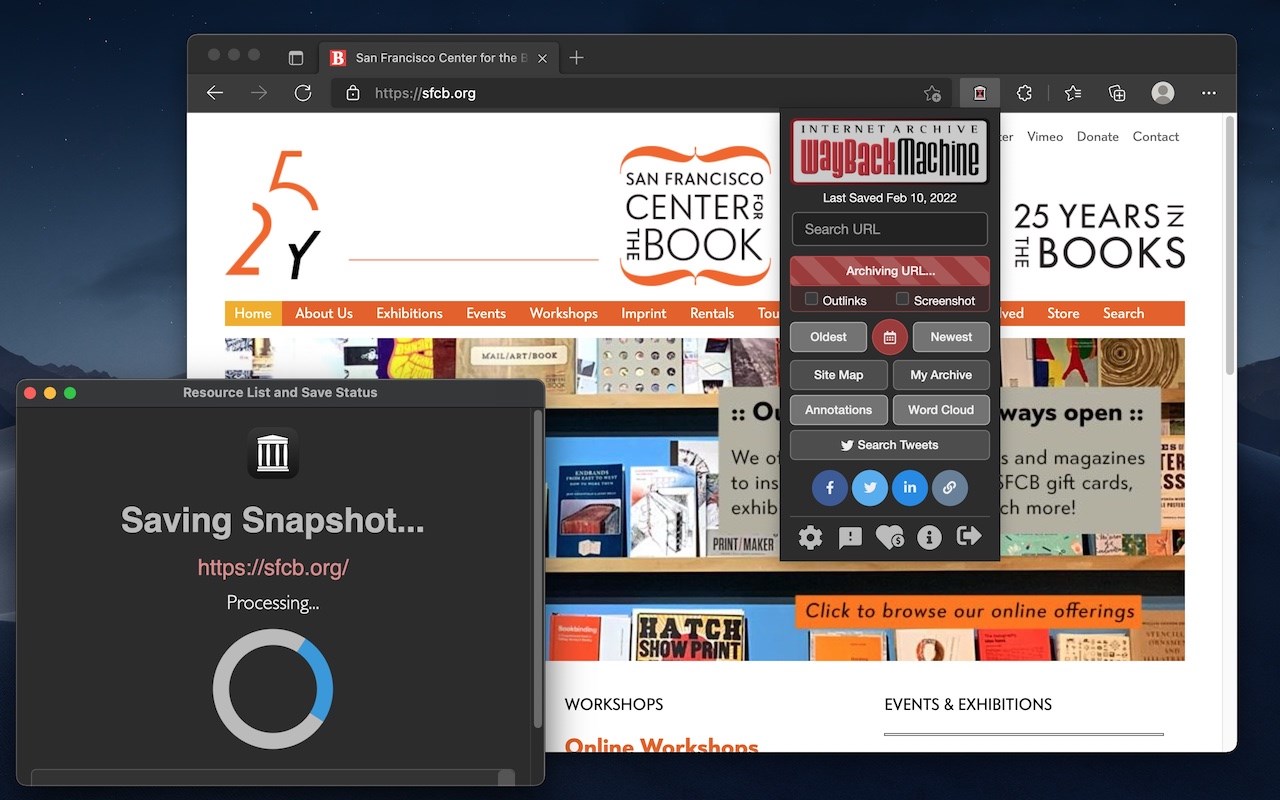1280x800 pixels.
Task: Click the Oldest button
Action: pyautogui.click(x=828, y=337)
